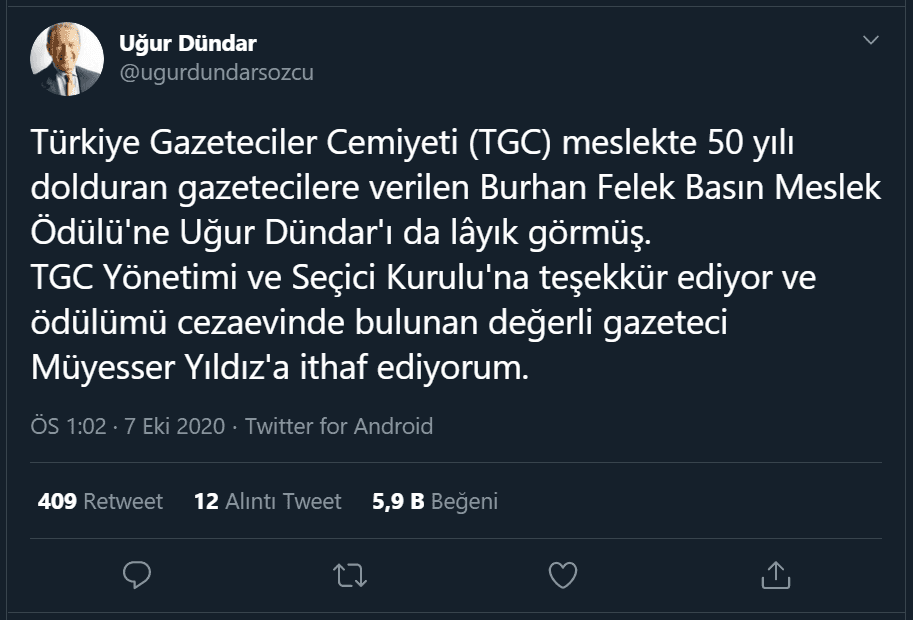The width and height of the screenshot is (913, 620).
Task: Click the Müyesser Yıldız'a ithaf ediyorum line
Action: pyautogui.click(x=280, y=367)
